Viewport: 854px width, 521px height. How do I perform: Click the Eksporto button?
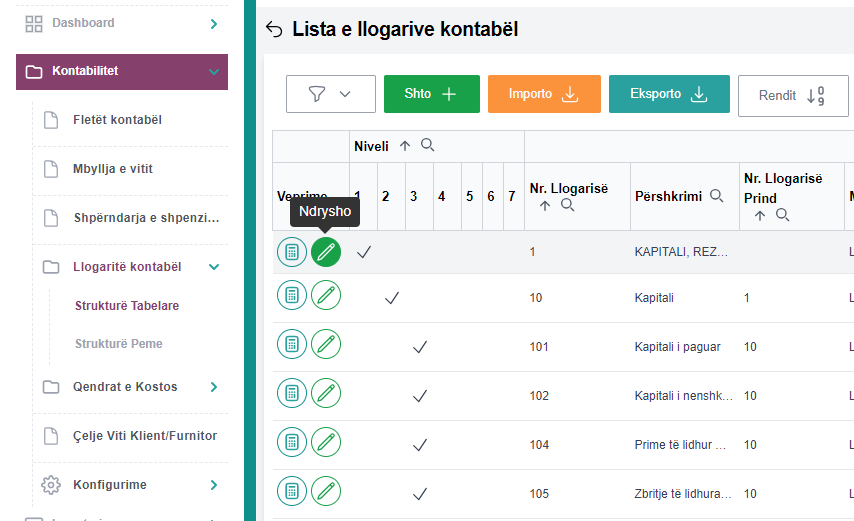point(668,94)
